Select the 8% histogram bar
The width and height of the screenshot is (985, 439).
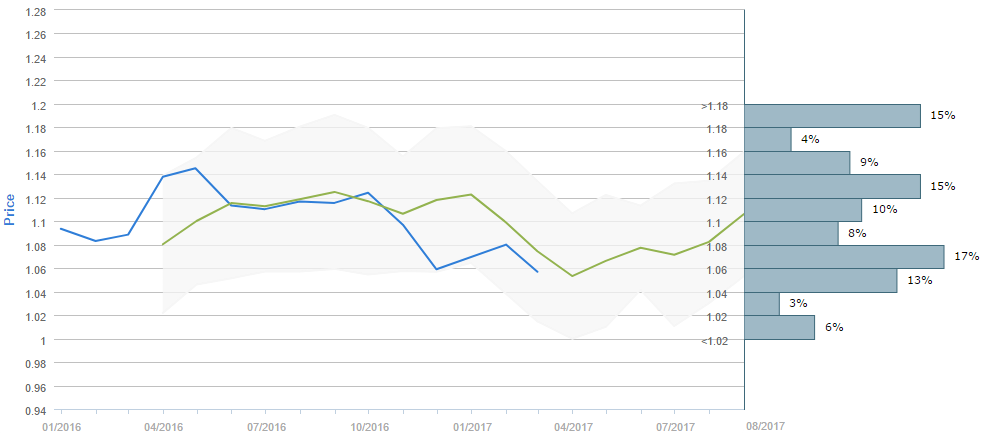pyautogui.click(x=791, y=233)
